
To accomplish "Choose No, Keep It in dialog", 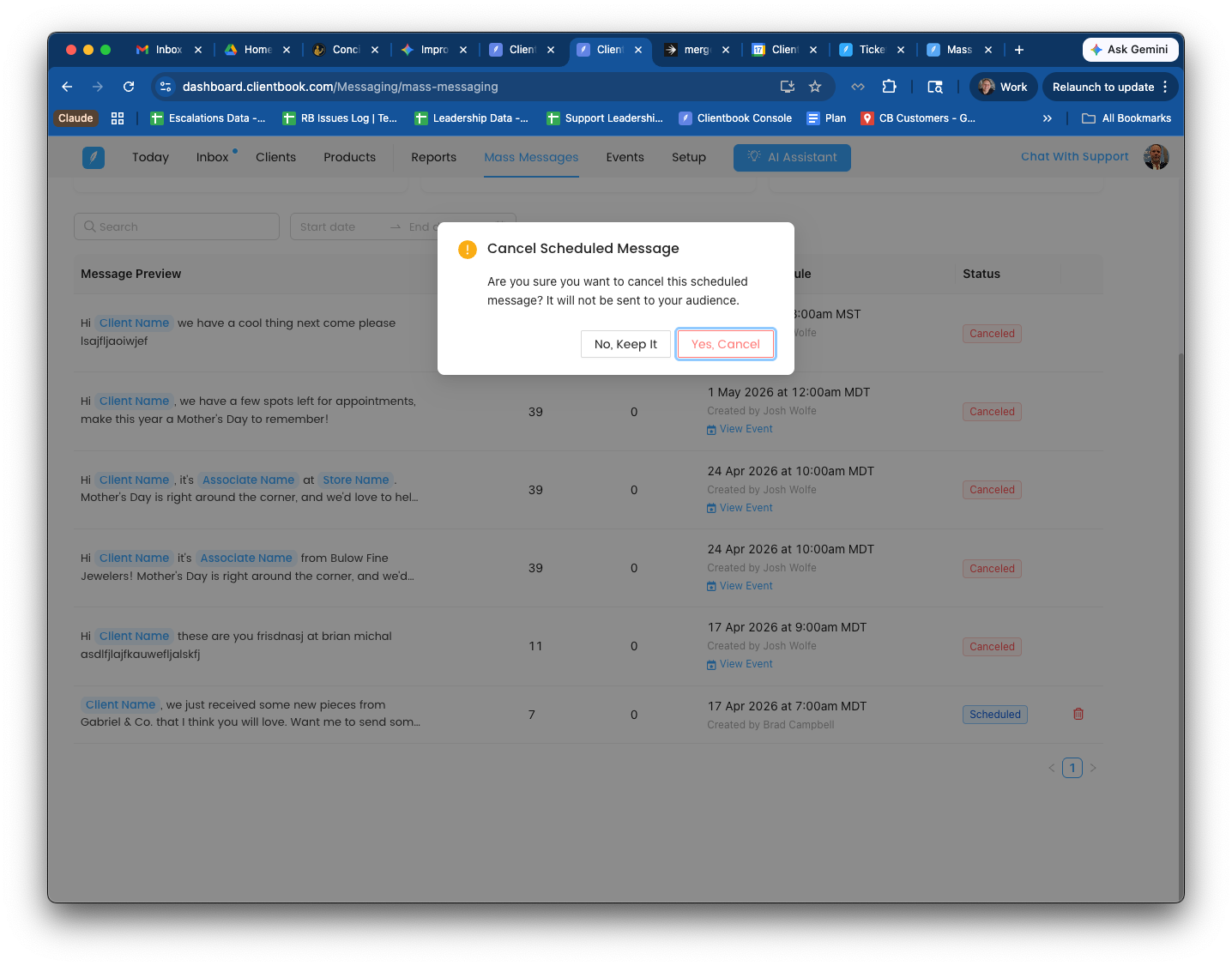I will 625,344.
